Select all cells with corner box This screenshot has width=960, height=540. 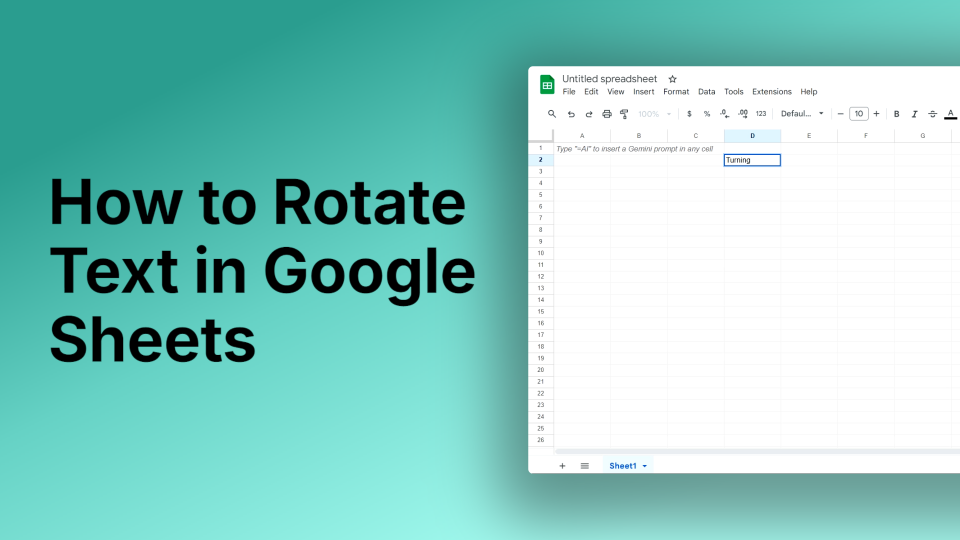(541, 136)
